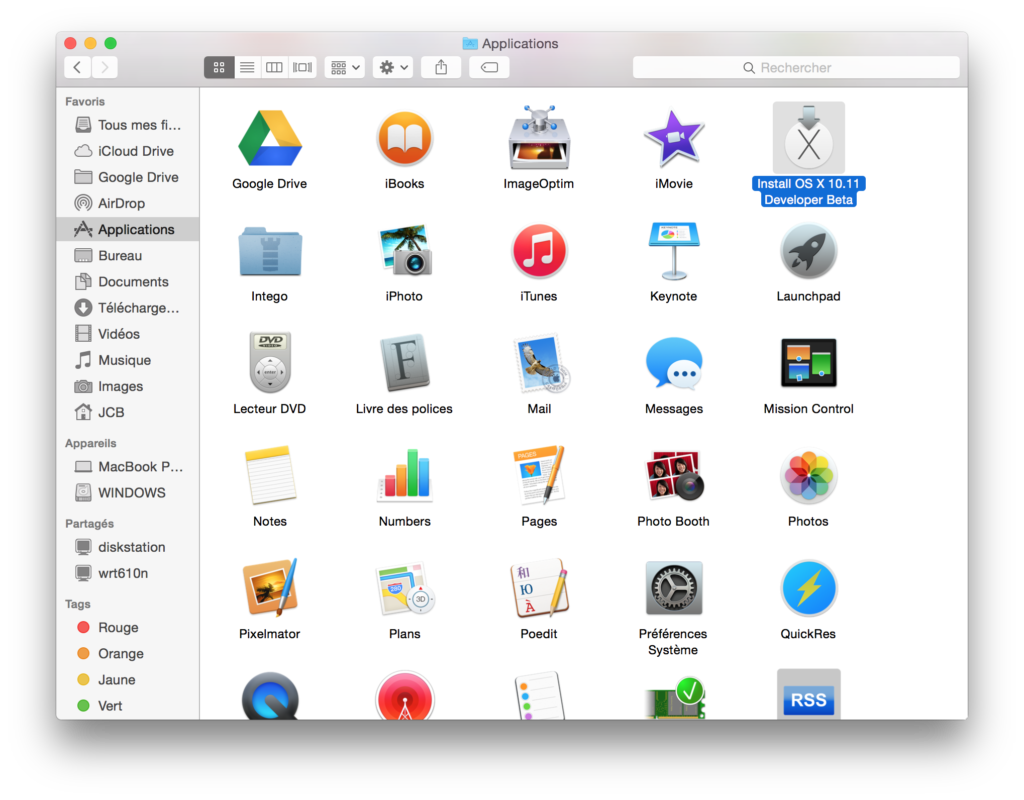Click the Préférences Système gear icon
1024x800 pixels.
click(x=673, y=588)
